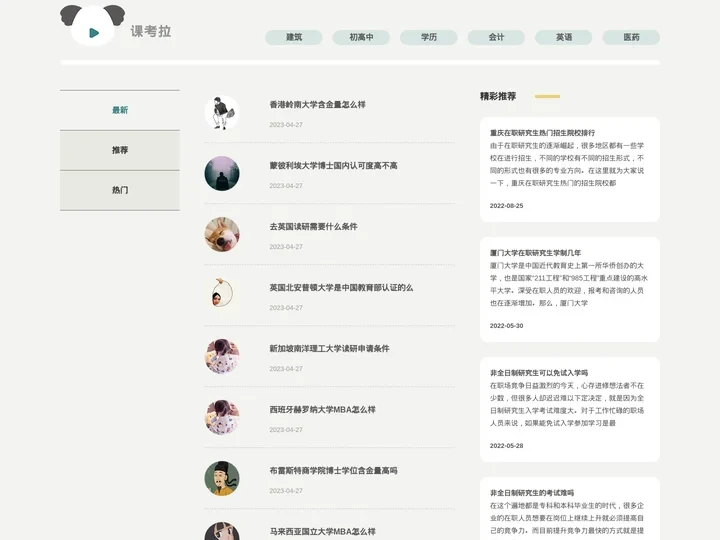Open recommended 厦门大学在职研究生学制几年
Image resolution: width=720 pixels, height=540 pixels.
pos(535,253)
